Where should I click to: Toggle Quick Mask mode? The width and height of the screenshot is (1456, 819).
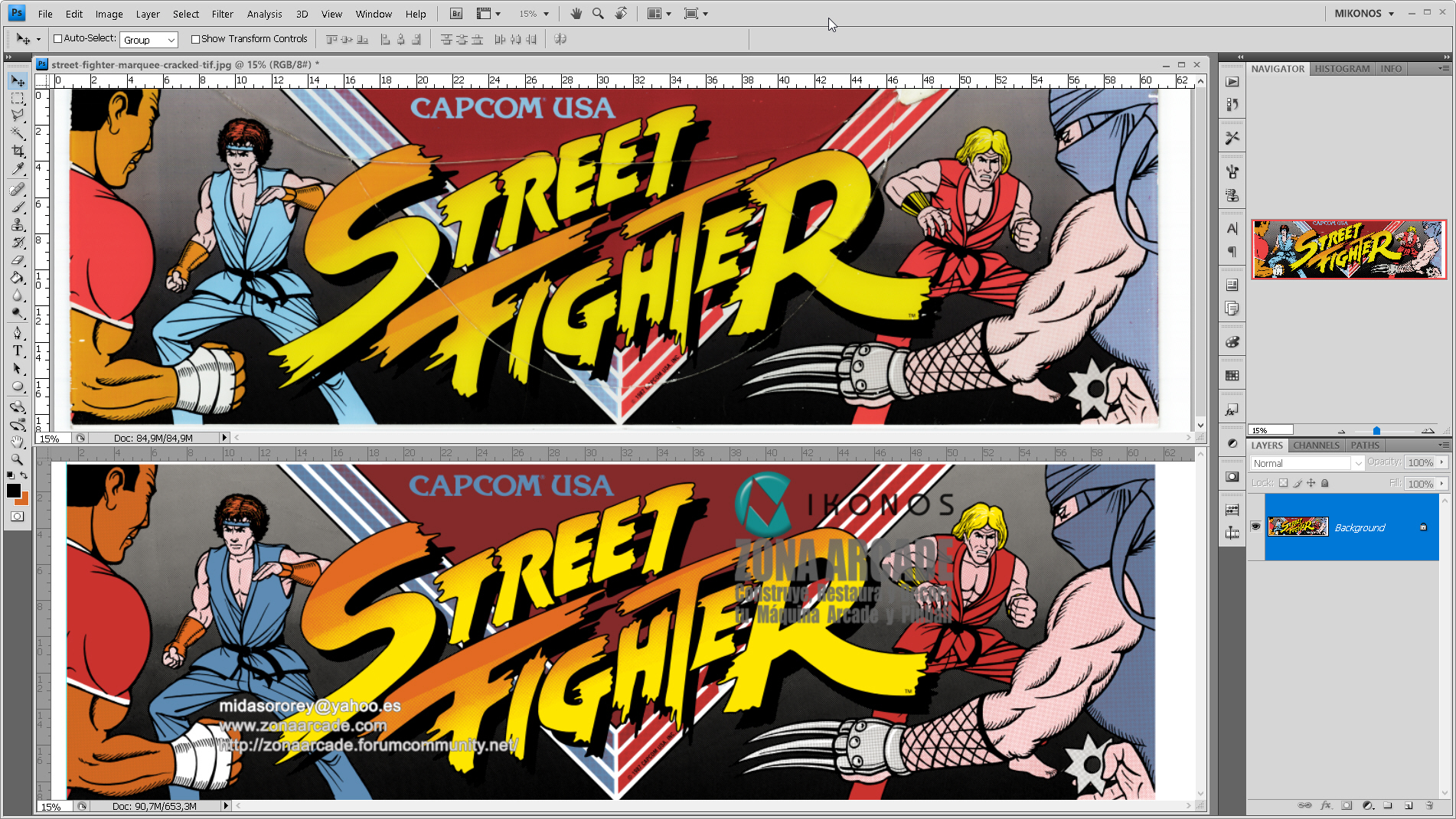(x=18, y=517)
